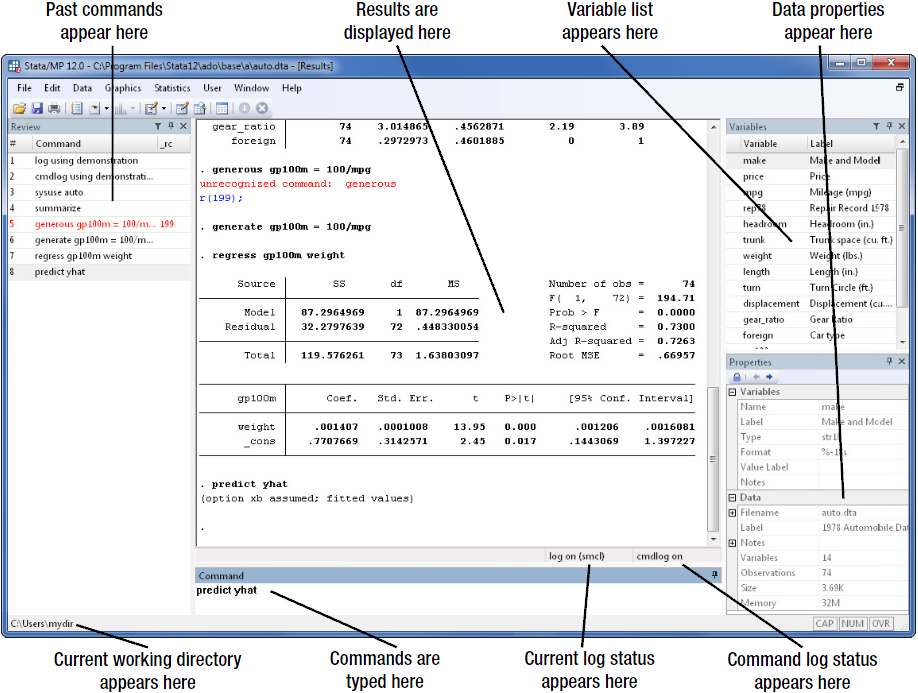Click the filter icon in the Variables panel

click(x=876, y=126)
